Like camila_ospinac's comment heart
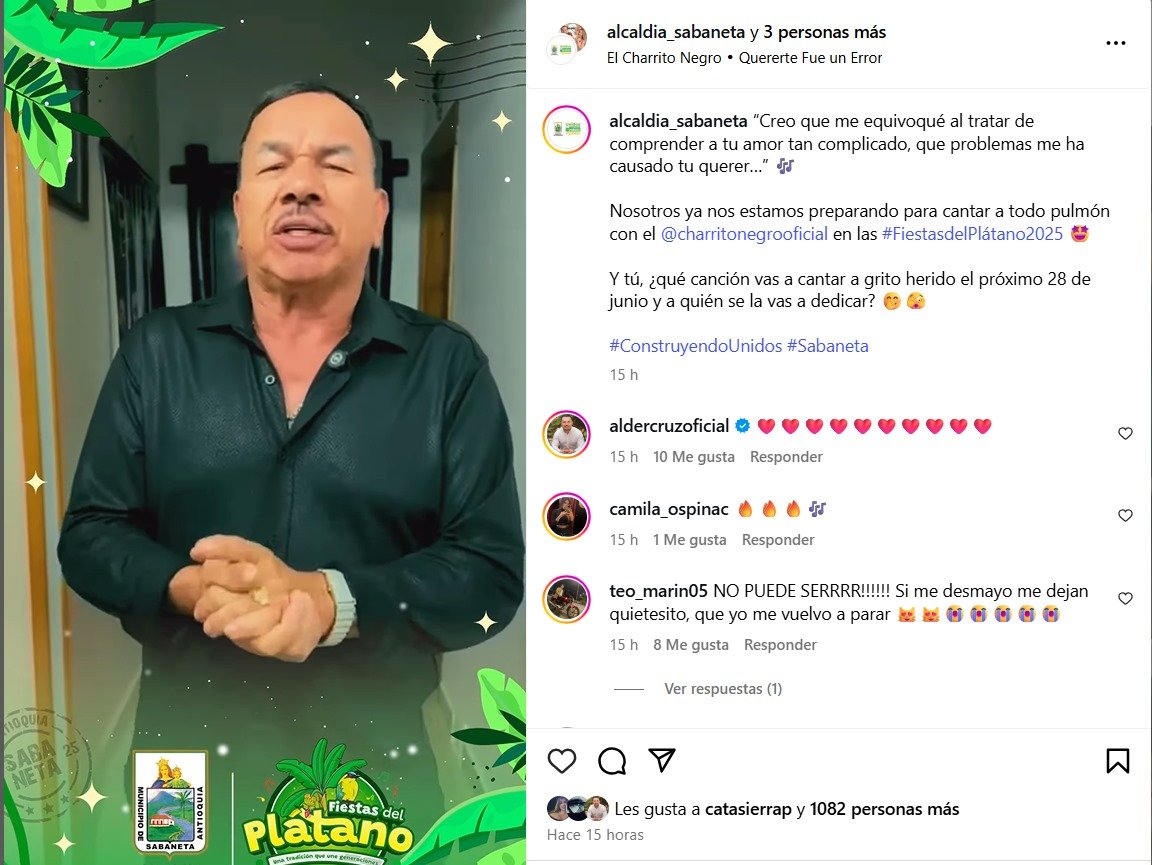Image resolution: width=1152 pixels, height=865 pixels. point(1125,515)
